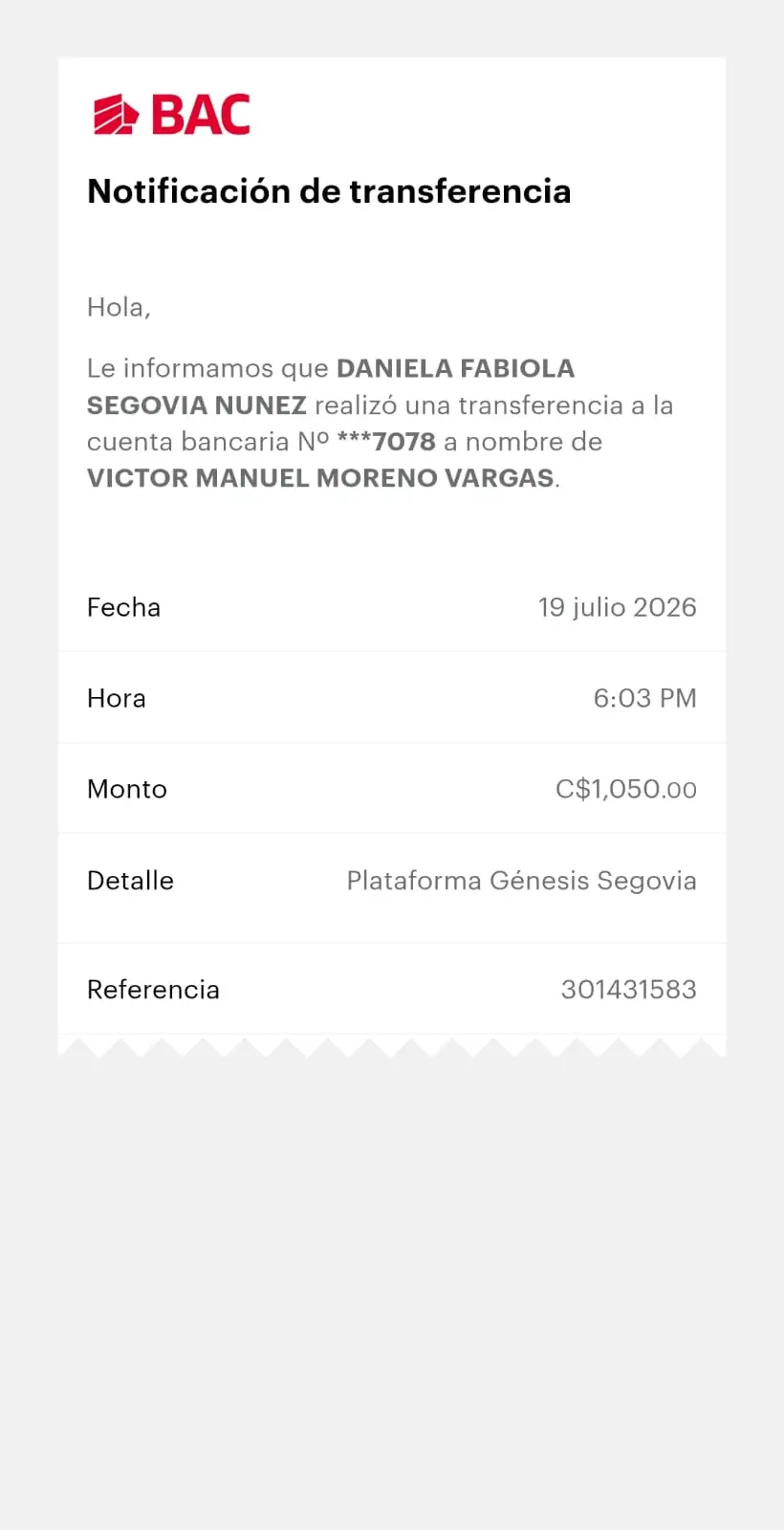Image resolution: width=784 pixels, height=1530 pixels.
Task: Select the date 19 julio 2026
Action: tap(618, 607)
